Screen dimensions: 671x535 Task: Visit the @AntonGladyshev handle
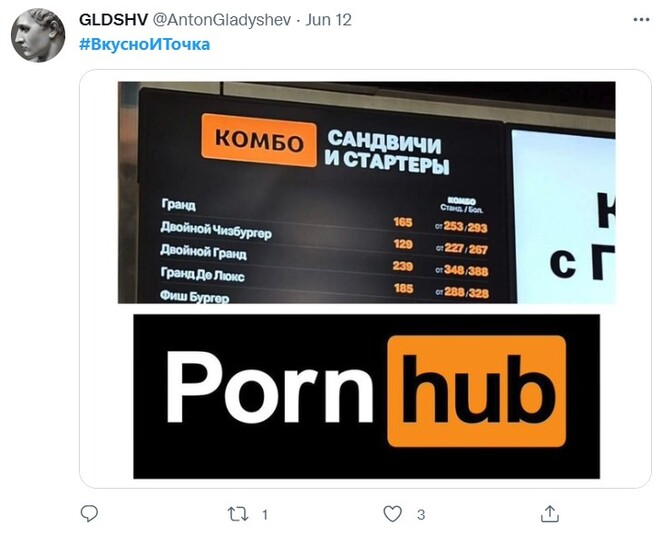(x=222, y=20)
